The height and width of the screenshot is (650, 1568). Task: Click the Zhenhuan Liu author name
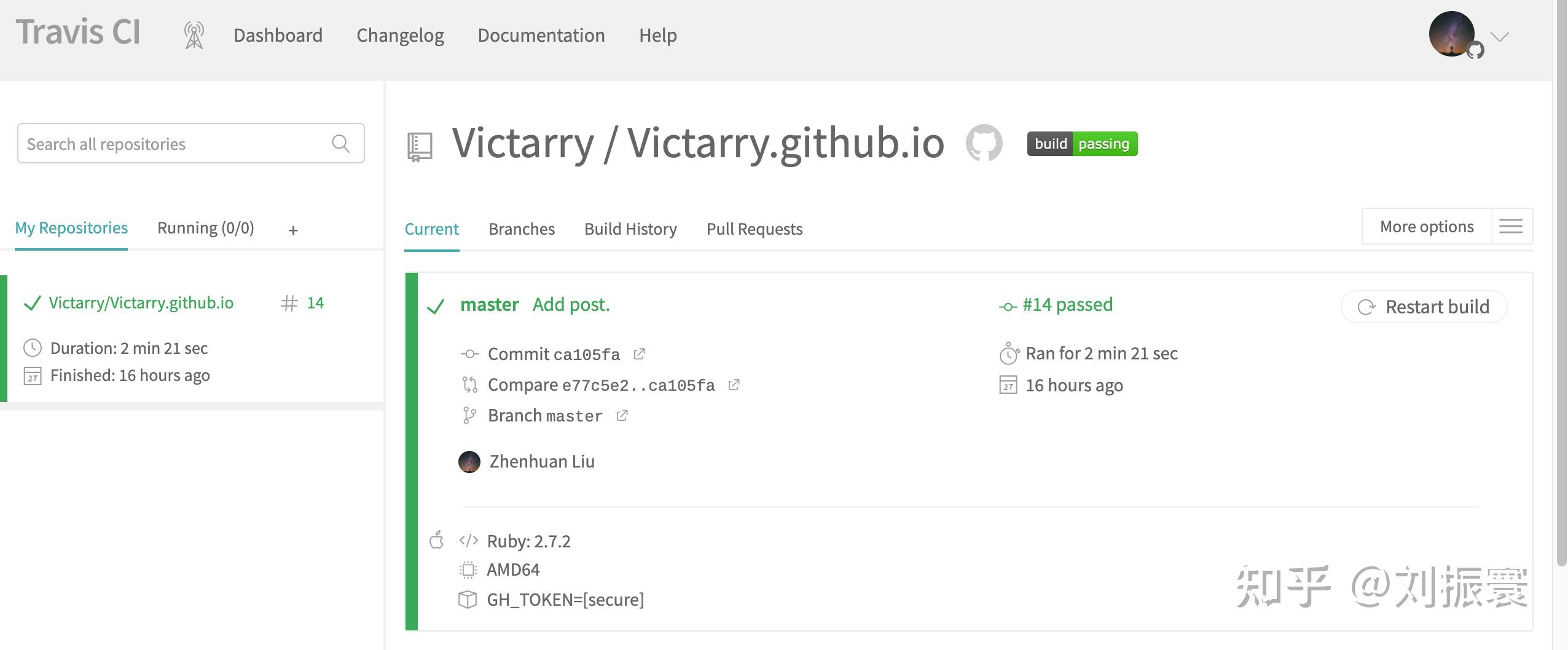pyautogui.click(x=542, y=461)
